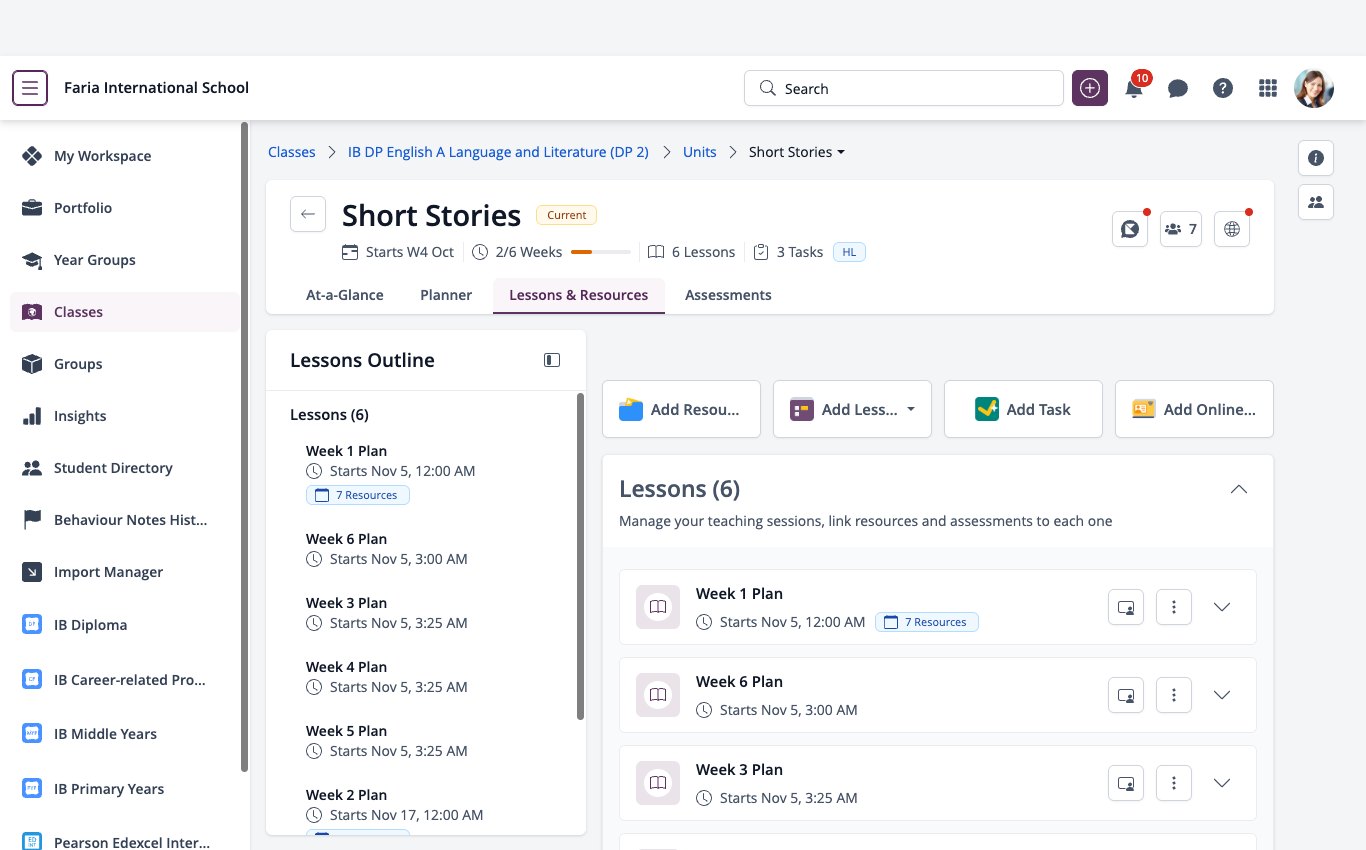Open unit discussion icon with red dot
Image resolution: width=1366 pixels, height=850 pixels.
pos(1130,229)
